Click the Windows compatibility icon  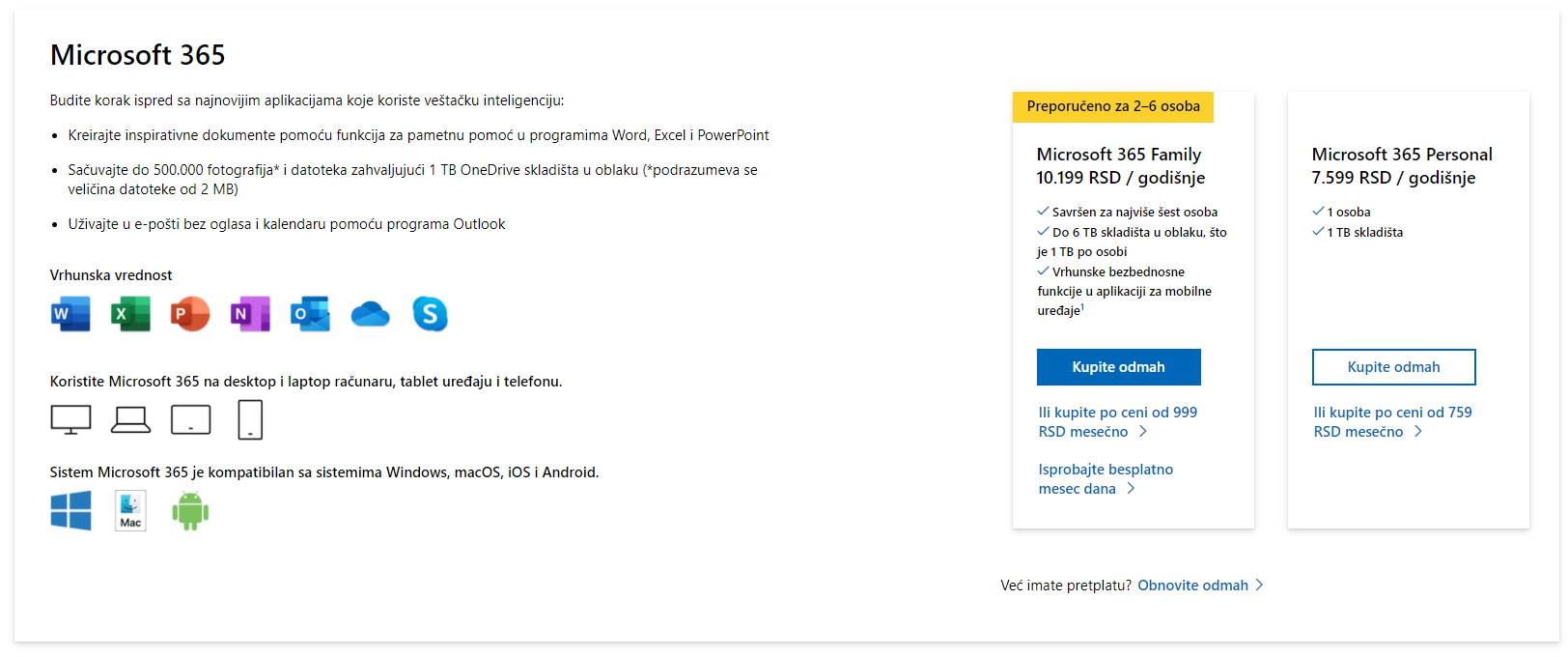click(70, 510)
